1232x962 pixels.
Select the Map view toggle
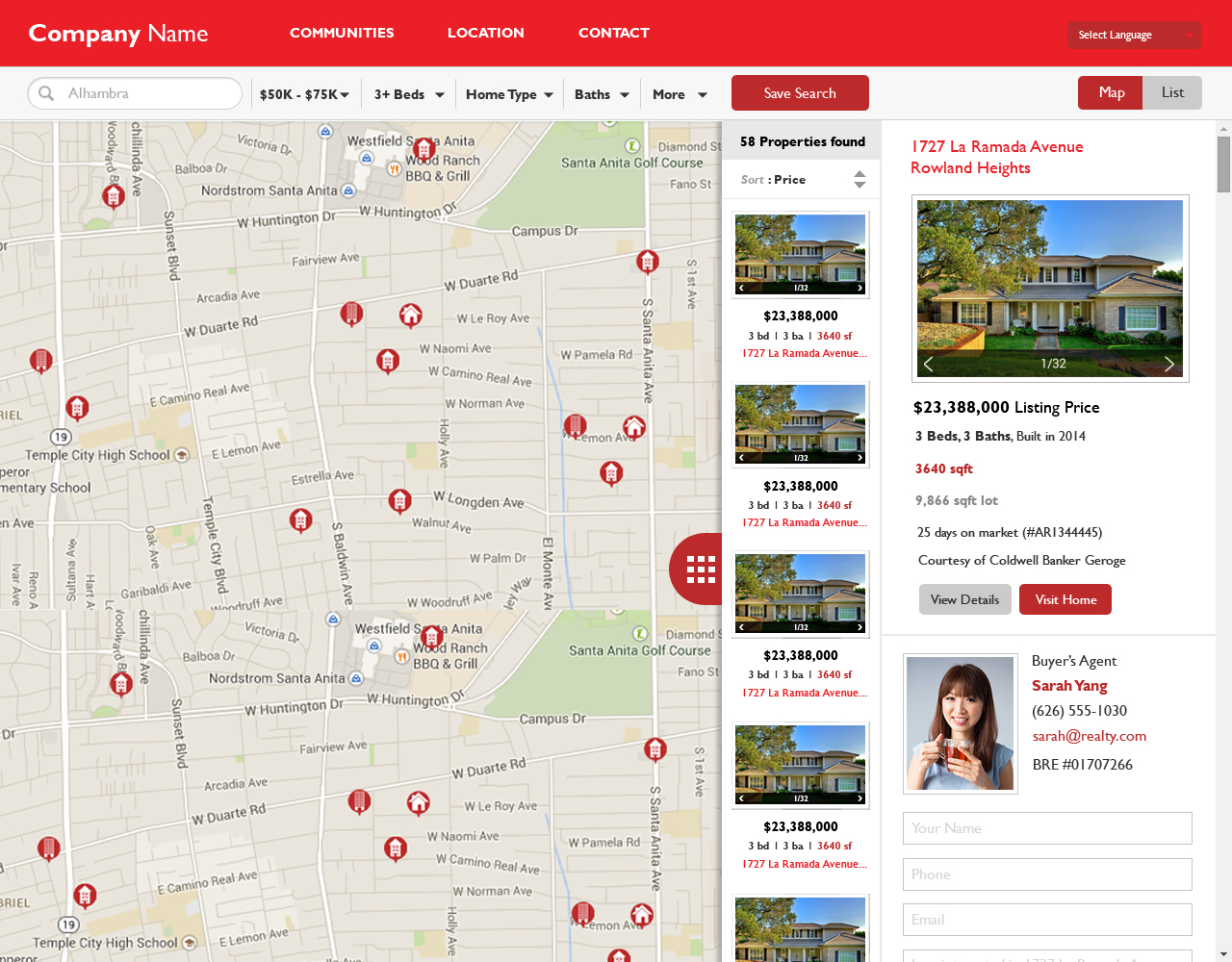[x=1110, y=92]
